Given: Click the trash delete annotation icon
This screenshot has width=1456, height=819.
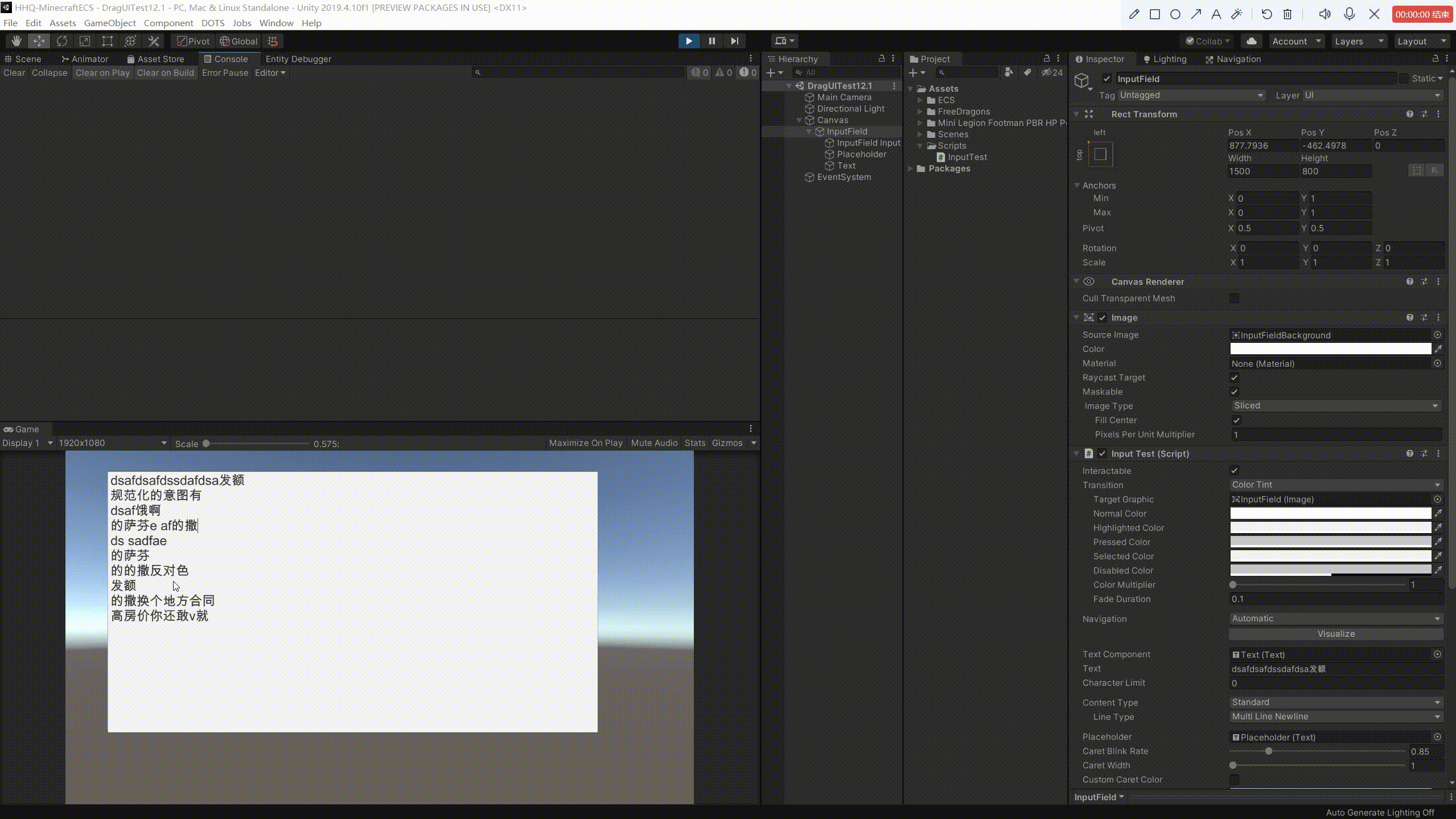Looking at the screenshot, I should [x=1288, y=14].
